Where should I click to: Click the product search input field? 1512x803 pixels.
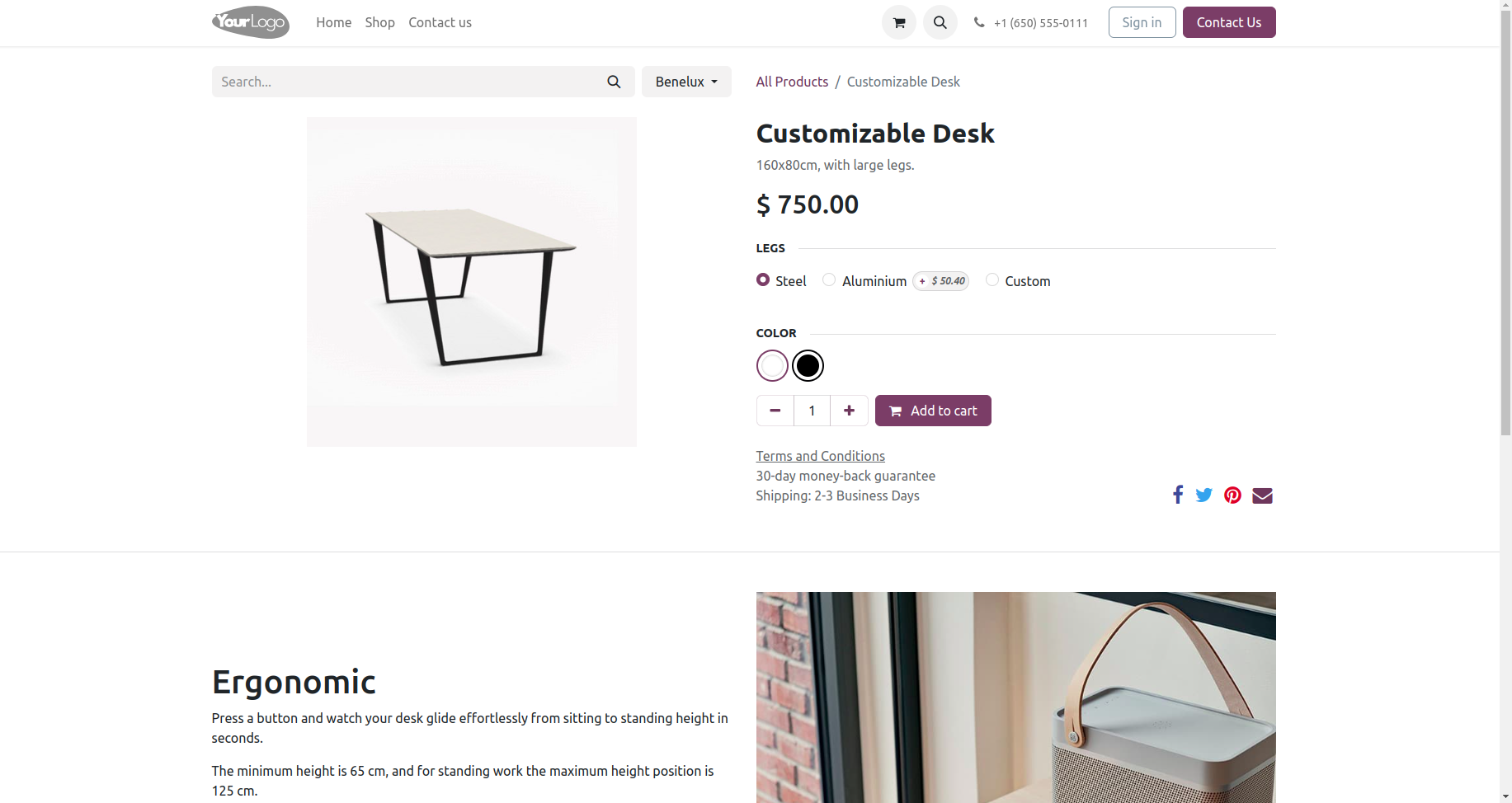(x=404, y=82)
